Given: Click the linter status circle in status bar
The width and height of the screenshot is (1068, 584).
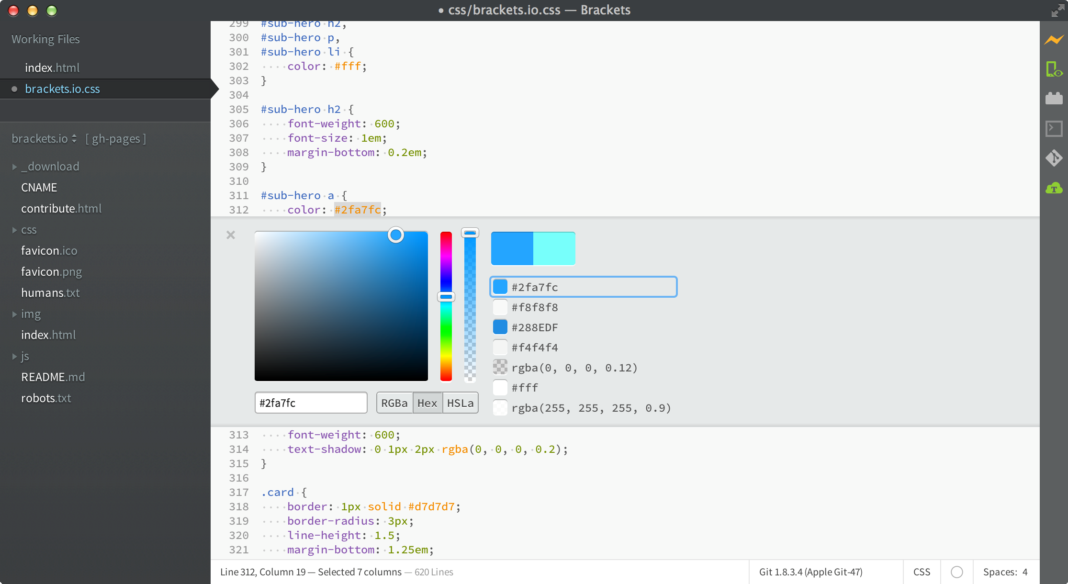Looking at the screenshot, I should click(957, 571).
